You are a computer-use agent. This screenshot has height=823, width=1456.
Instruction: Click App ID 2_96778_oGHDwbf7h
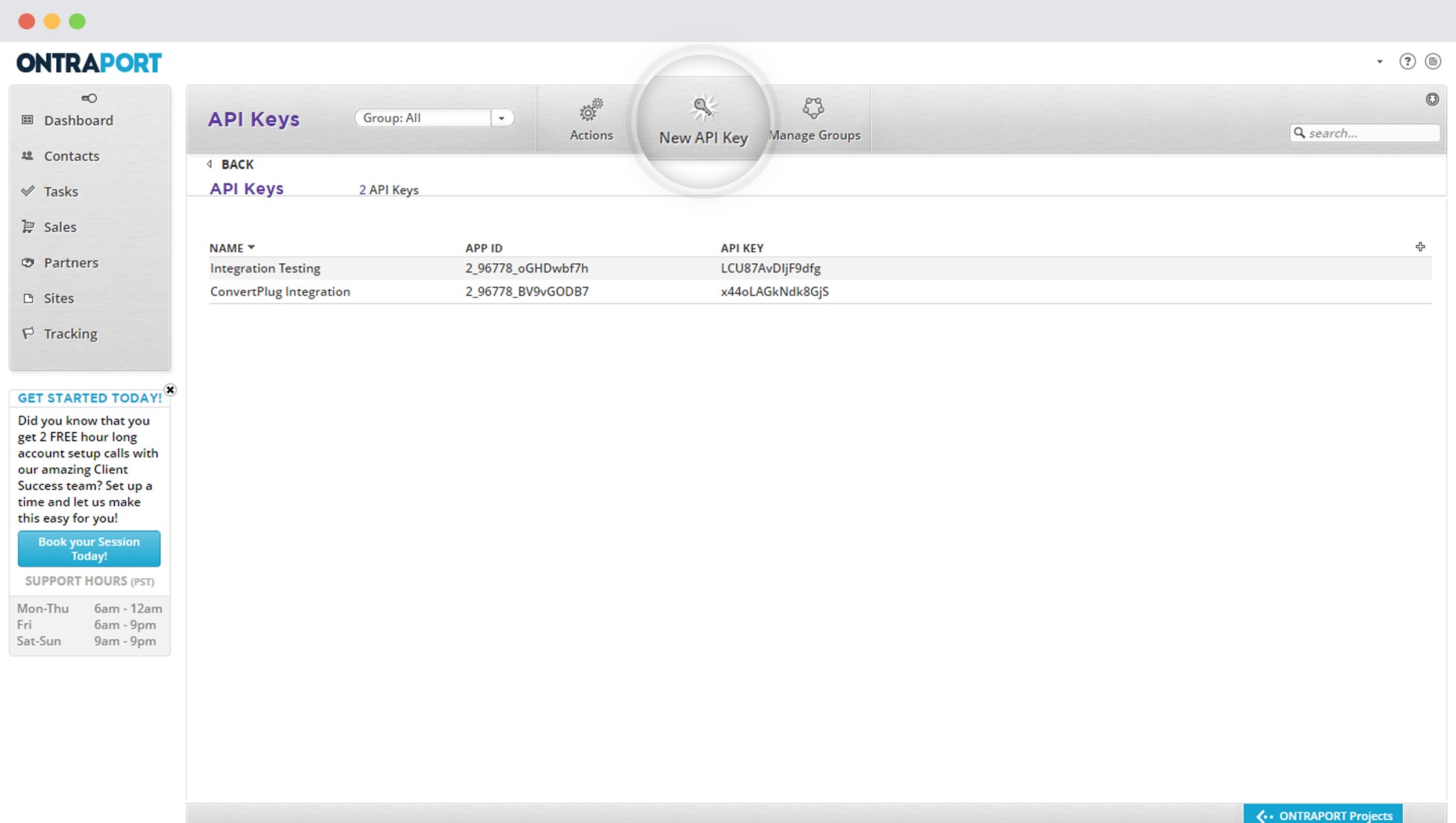(527, 268)
